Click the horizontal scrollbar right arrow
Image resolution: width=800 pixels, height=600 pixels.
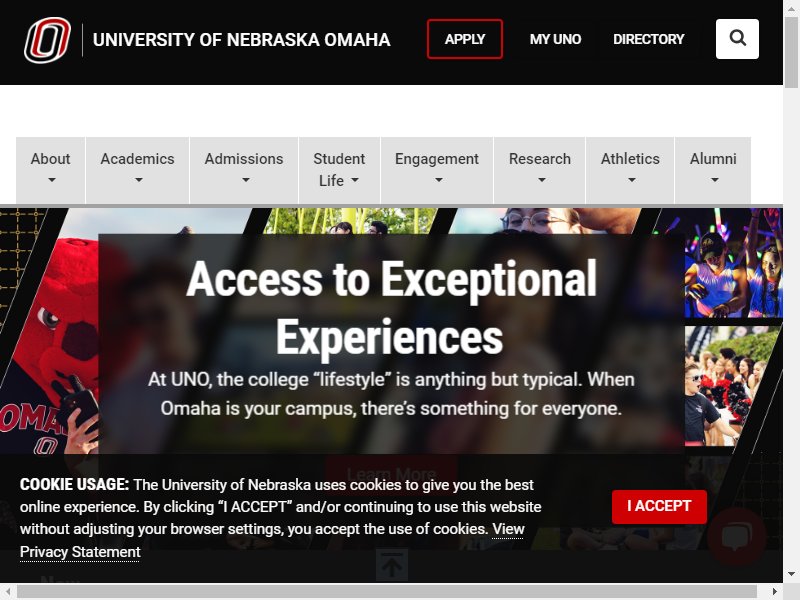click(x=775, y=591)
